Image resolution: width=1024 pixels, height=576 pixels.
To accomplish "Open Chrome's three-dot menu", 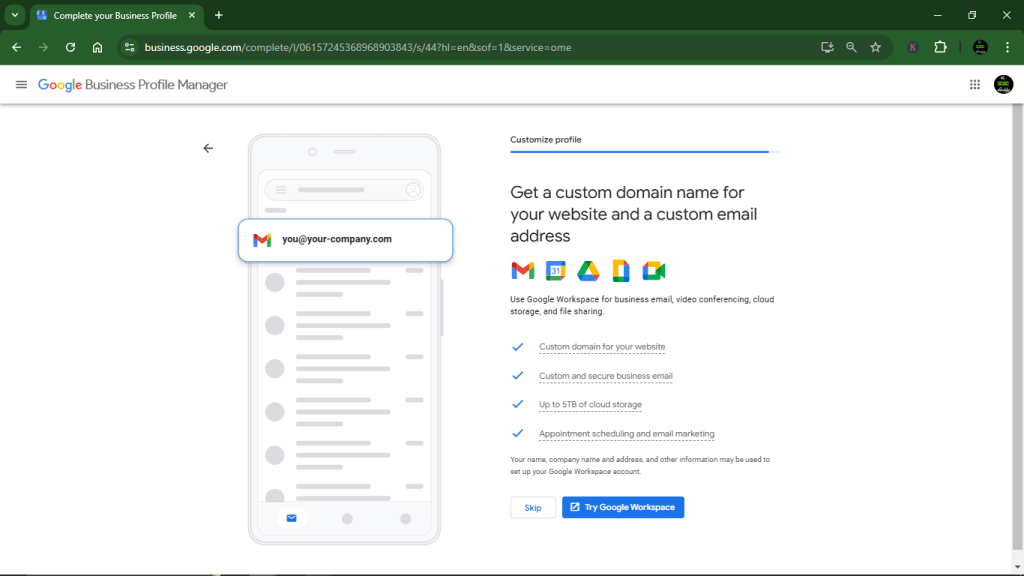I will tap(1005, 46).
